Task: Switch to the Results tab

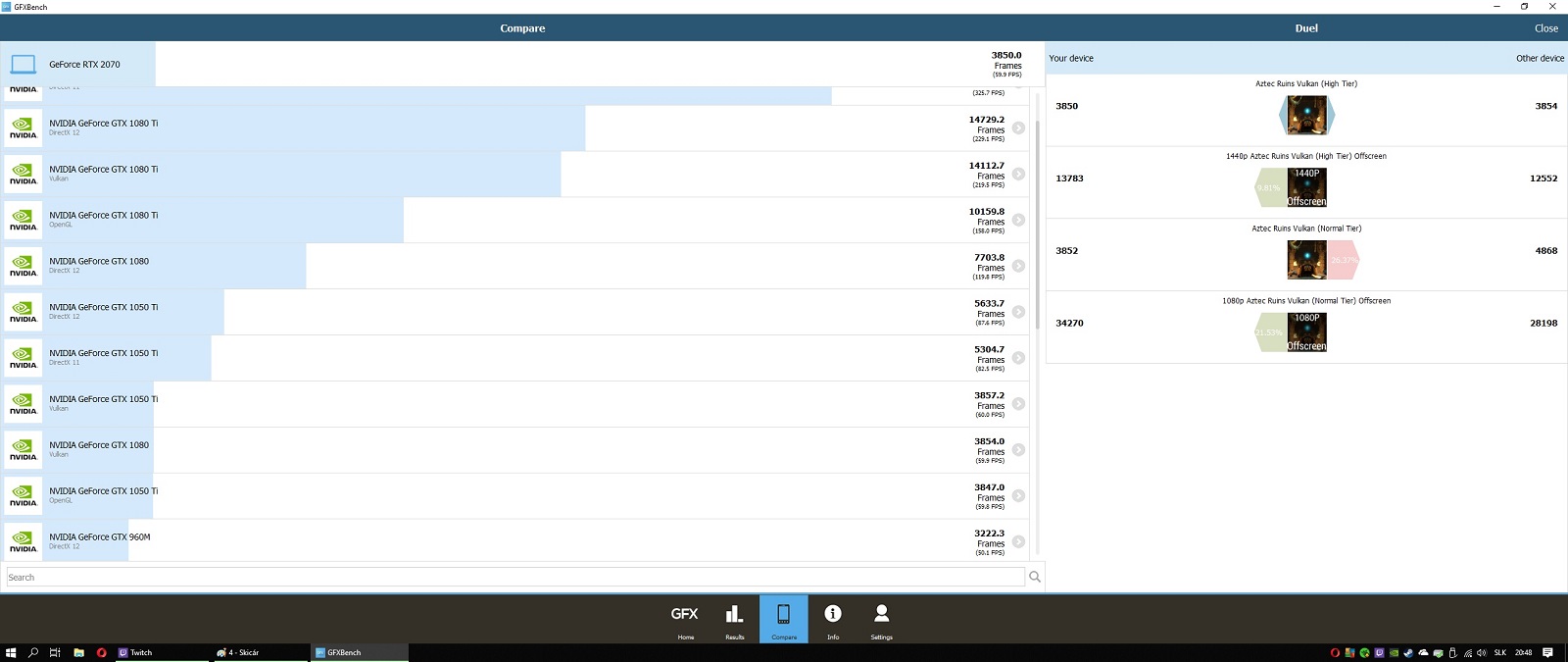Action: (x=734, y=619)
